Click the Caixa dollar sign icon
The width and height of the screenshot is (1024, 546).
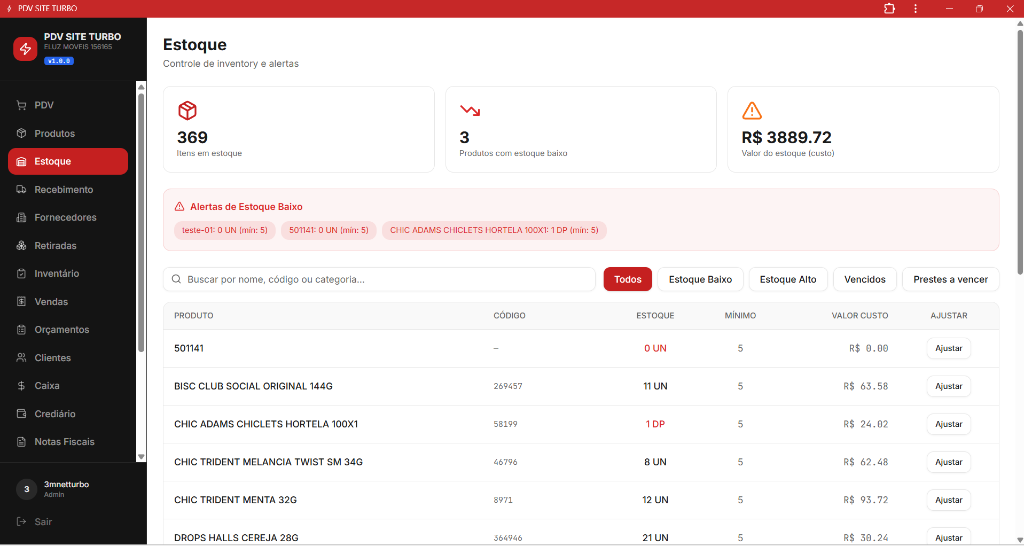pos(22,386)
